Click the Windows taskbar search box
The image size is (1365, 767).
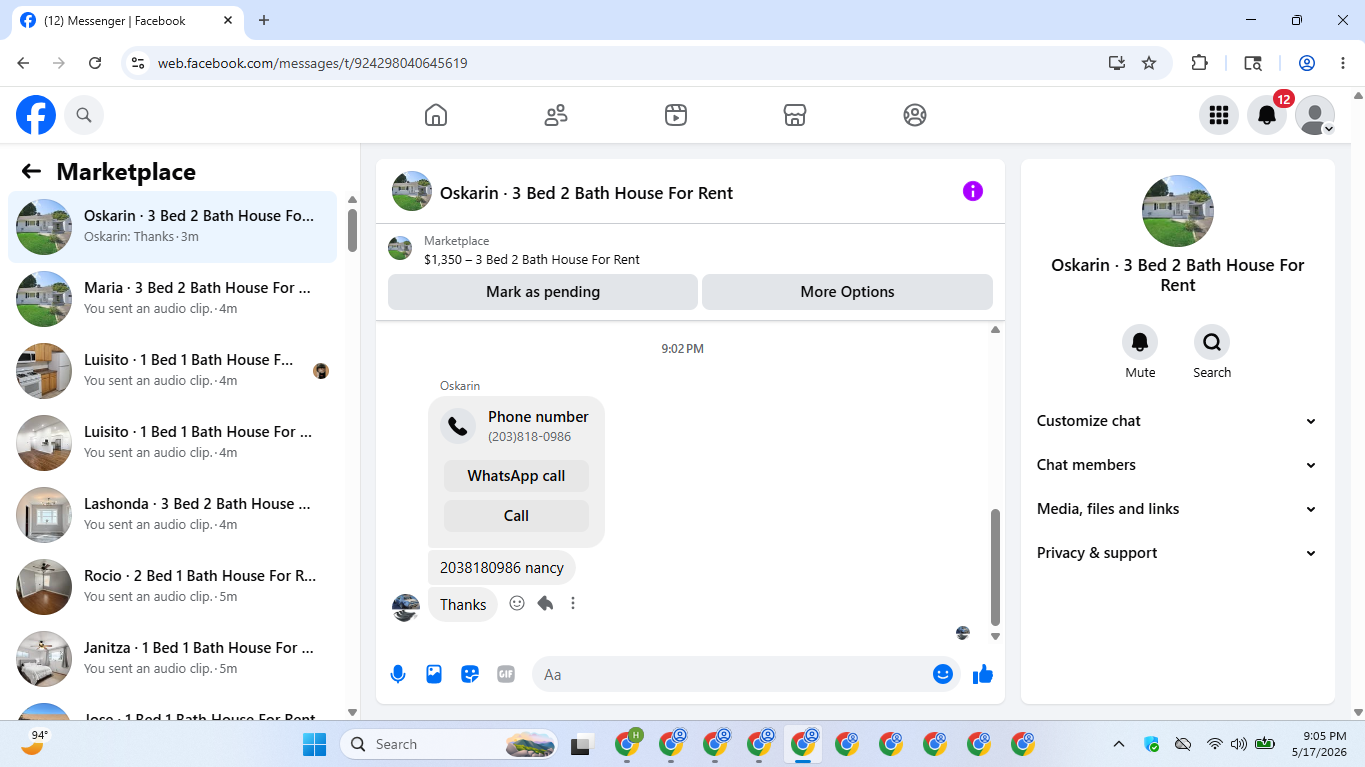tap(450, 744)
